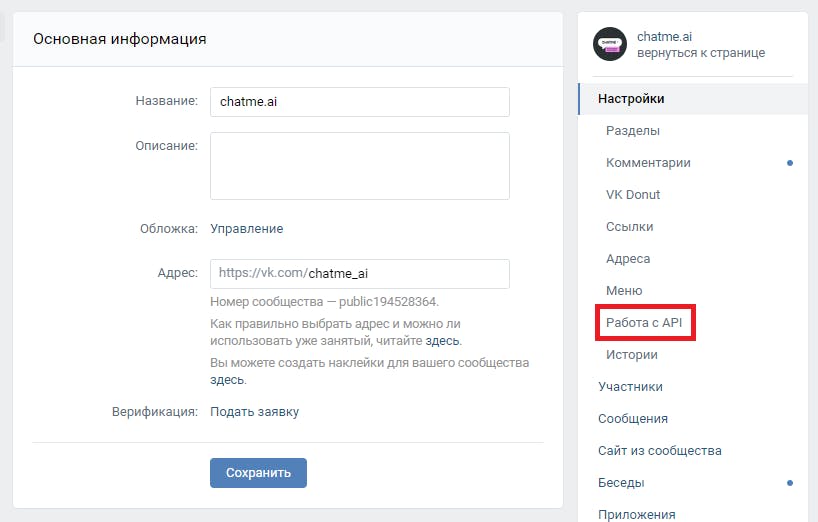The height and width of the screenshot is (522, 818).
Task: Open the Разделы settings item
Action: click(632, 130)
